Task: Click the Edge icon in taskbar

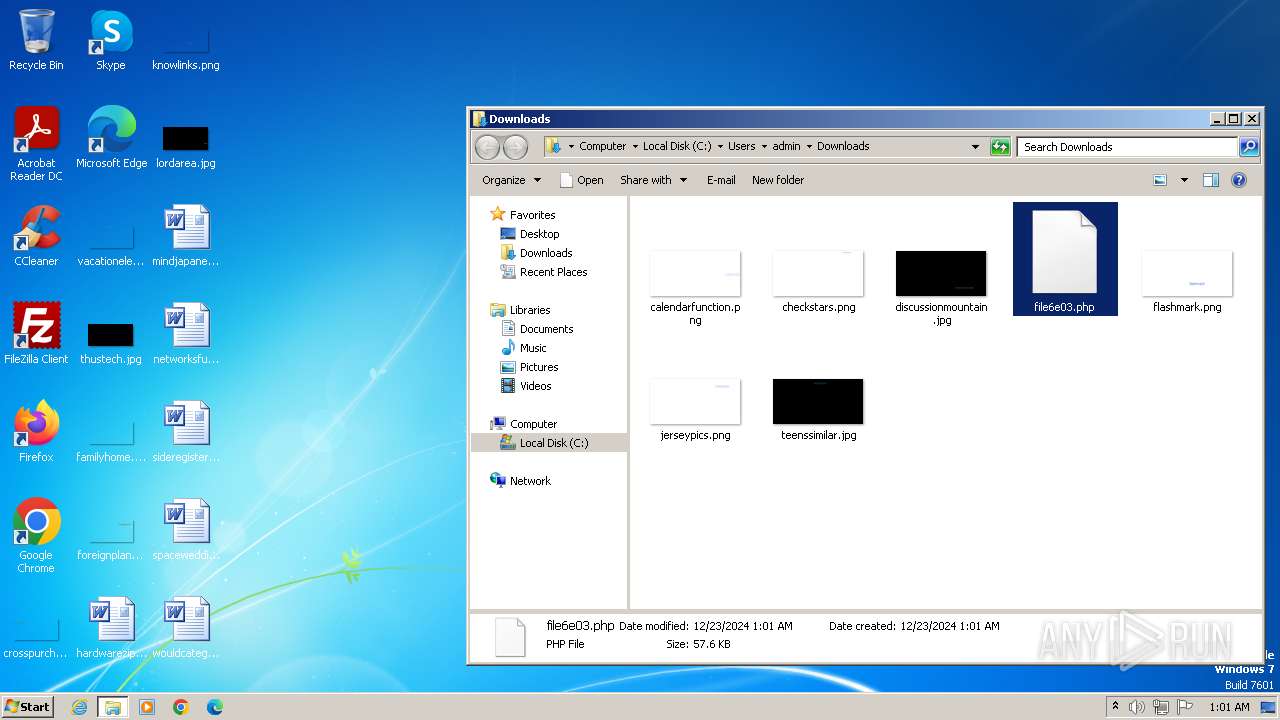Action: [214, 707]
